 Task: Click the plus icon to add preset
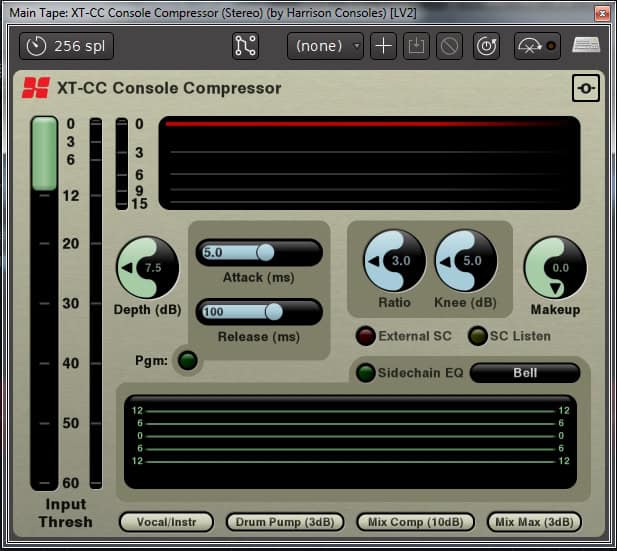tap(383, 46)
